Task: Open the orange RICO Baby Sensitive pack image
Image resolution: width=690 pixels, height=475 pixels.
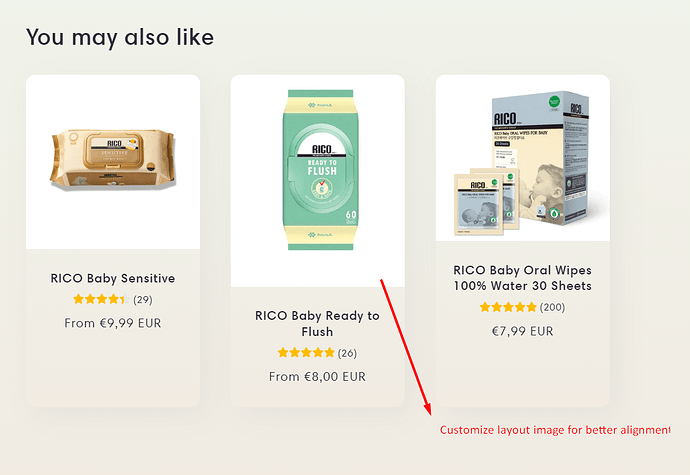Action: pyautogui.click(x=112, y=160)
